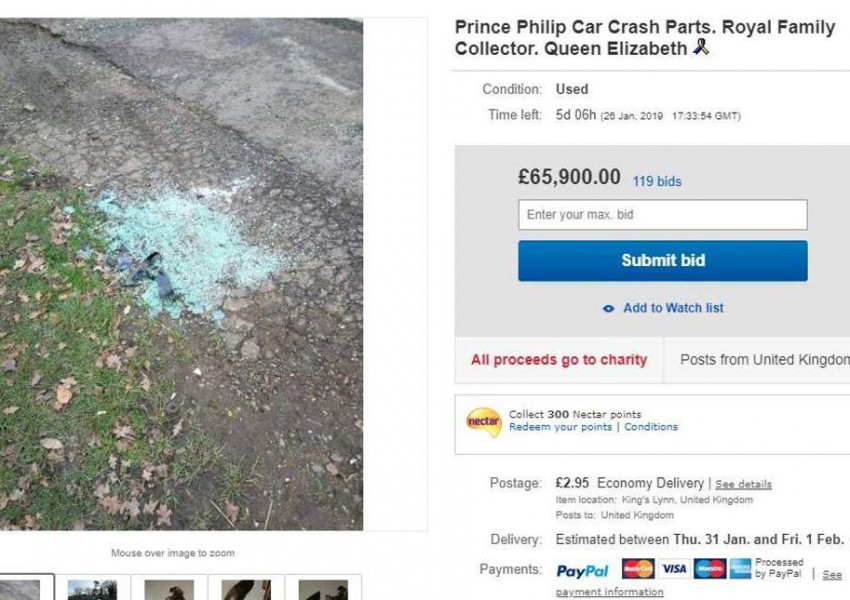
Task: Click the Mastercard payment icon
Action: [x=638, y=569]
